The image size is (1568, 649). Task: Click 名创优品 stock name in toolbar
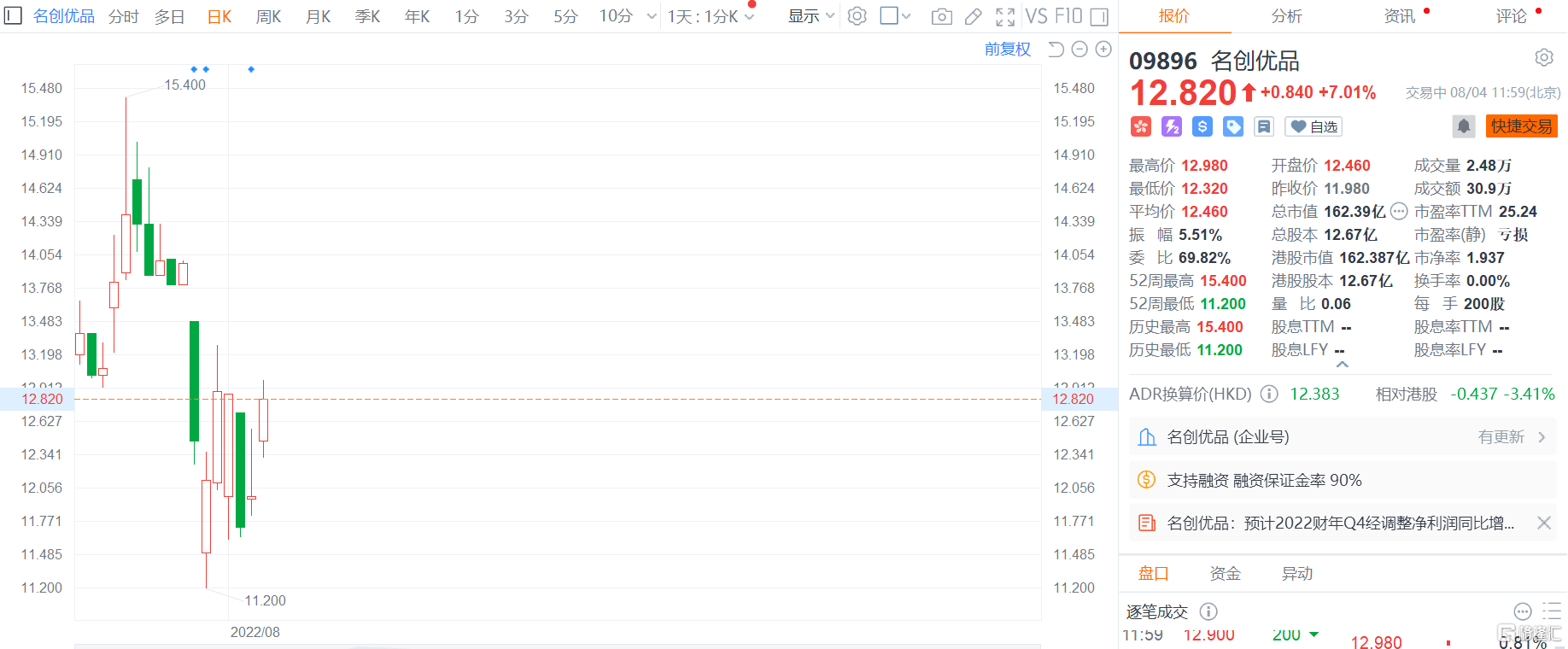(x=63, y=16)
